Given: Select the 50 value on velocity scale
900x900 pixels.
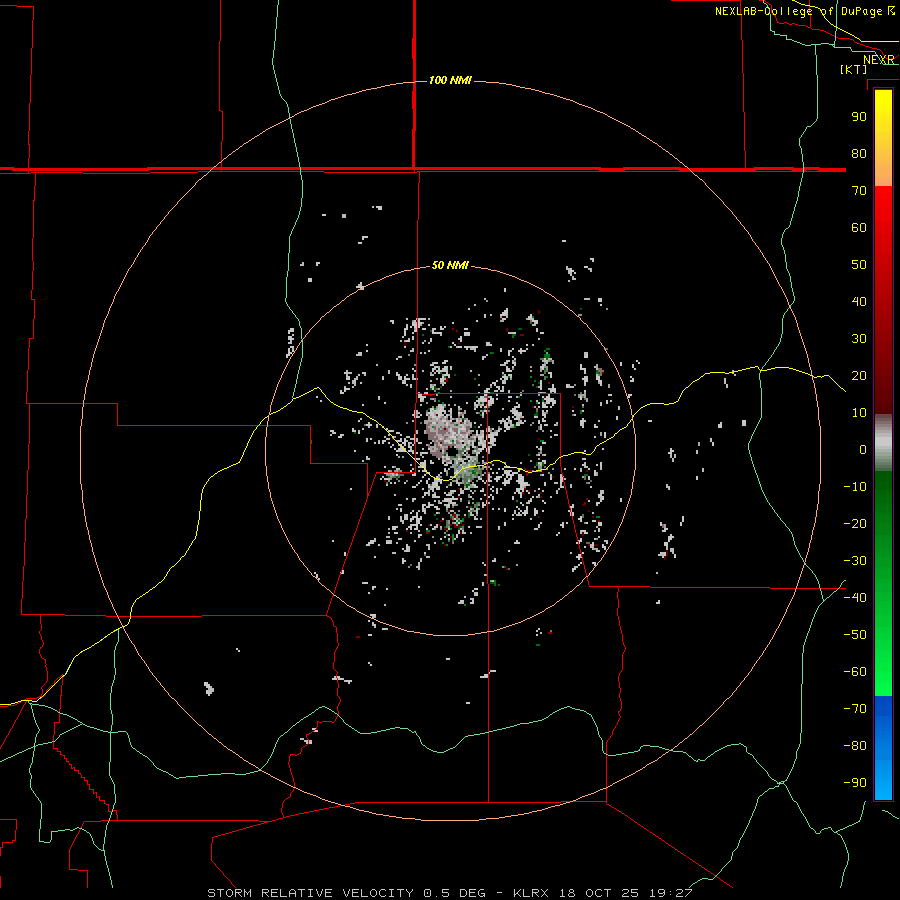Looking at the screenshot, I should click(859, 265).
